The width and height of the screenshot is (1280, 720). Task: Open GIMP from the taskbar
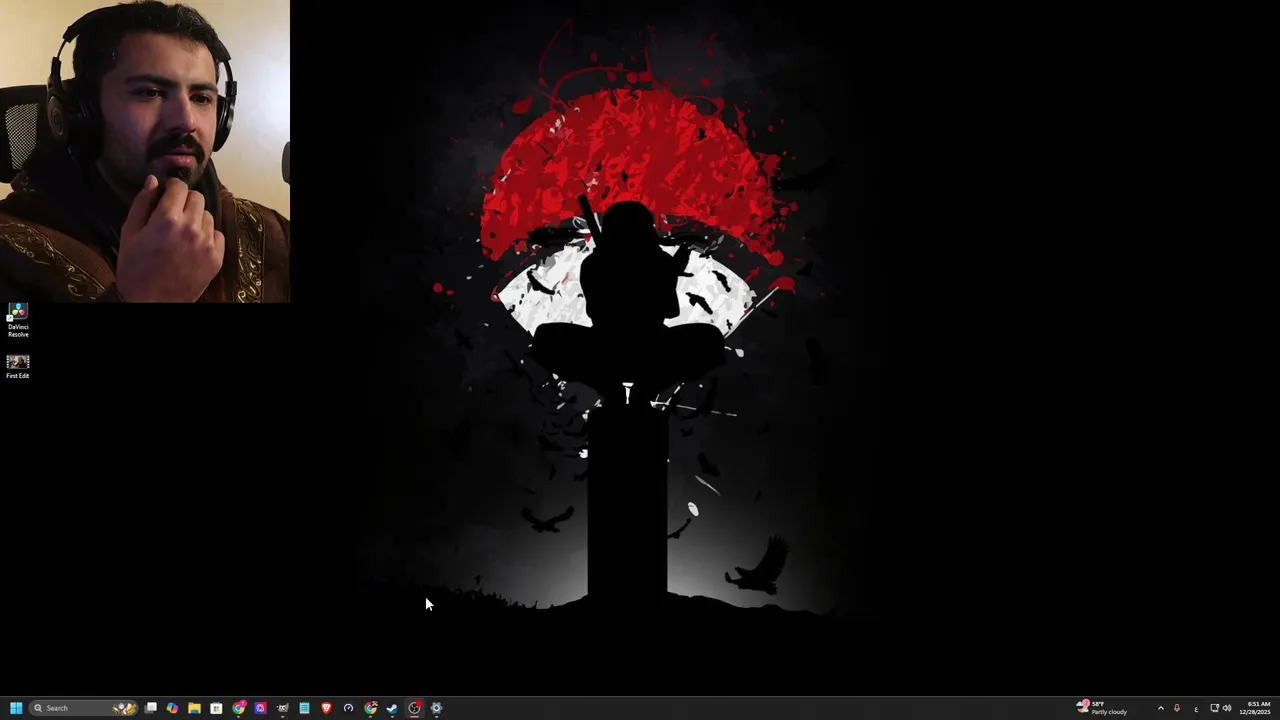point(282,708)
